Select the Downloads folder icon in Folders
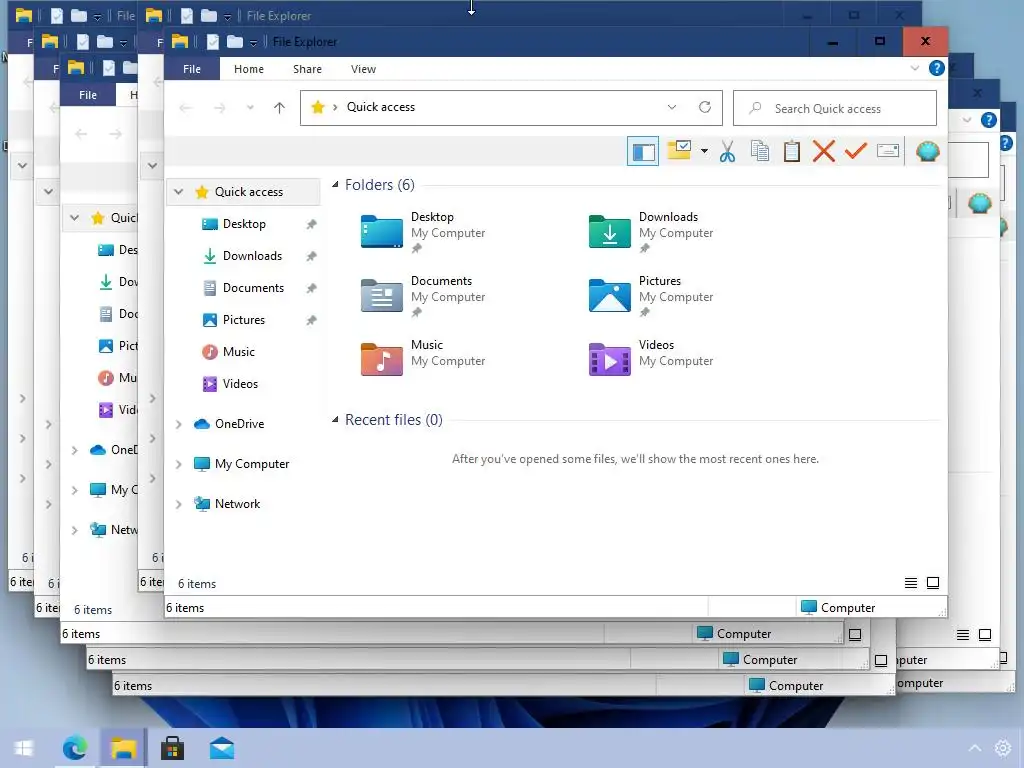This screenshot has width=1024, height=768. (x=609, y=232)
